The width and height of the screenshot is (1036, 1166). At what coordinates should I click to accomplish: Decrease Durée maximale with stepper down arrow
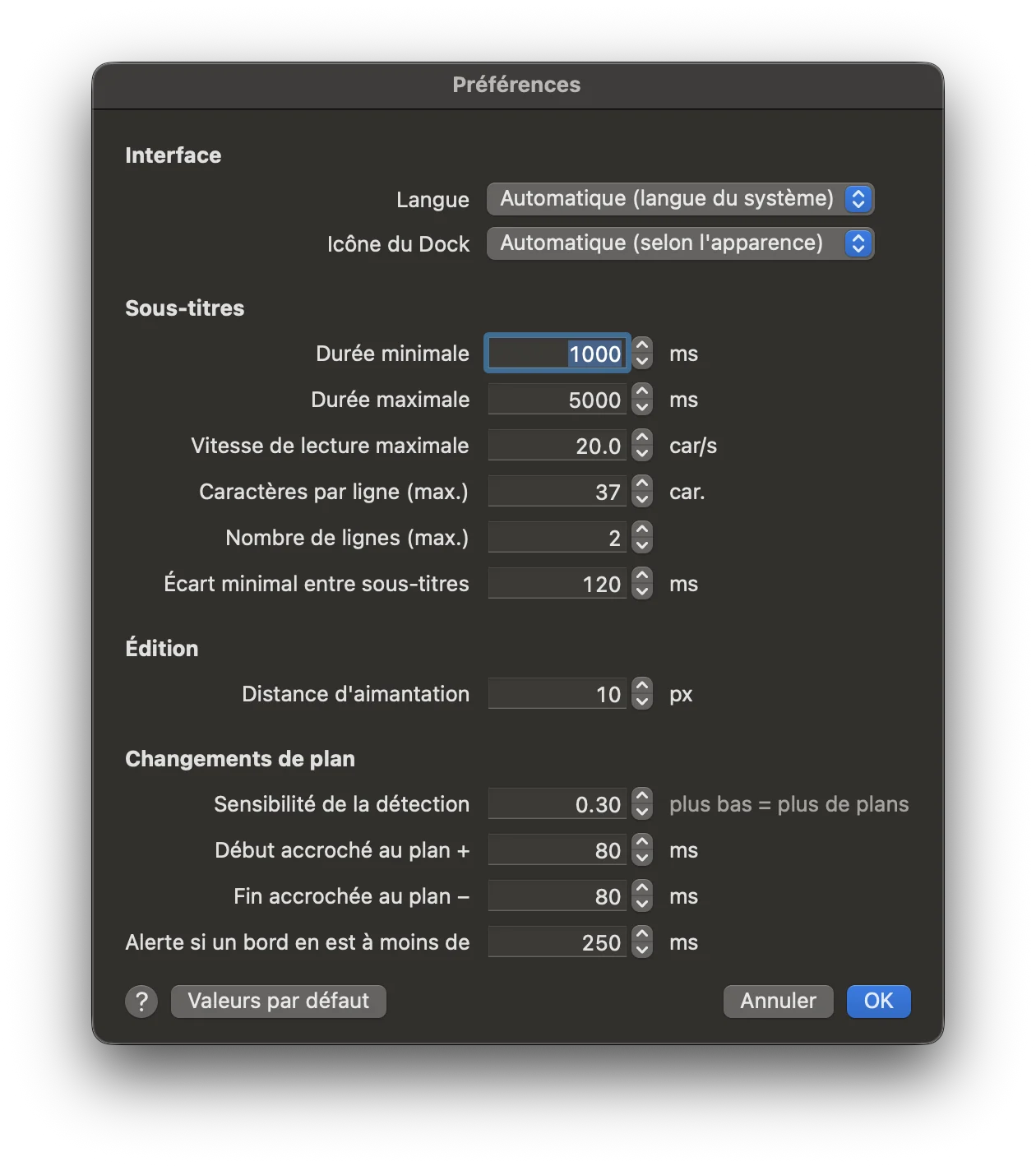643,408
